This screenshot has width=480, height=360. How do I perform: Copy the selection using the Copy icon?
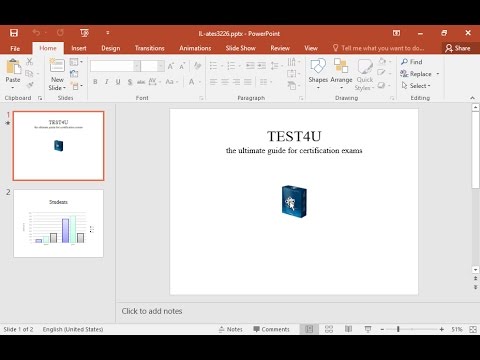coord(29,73)
